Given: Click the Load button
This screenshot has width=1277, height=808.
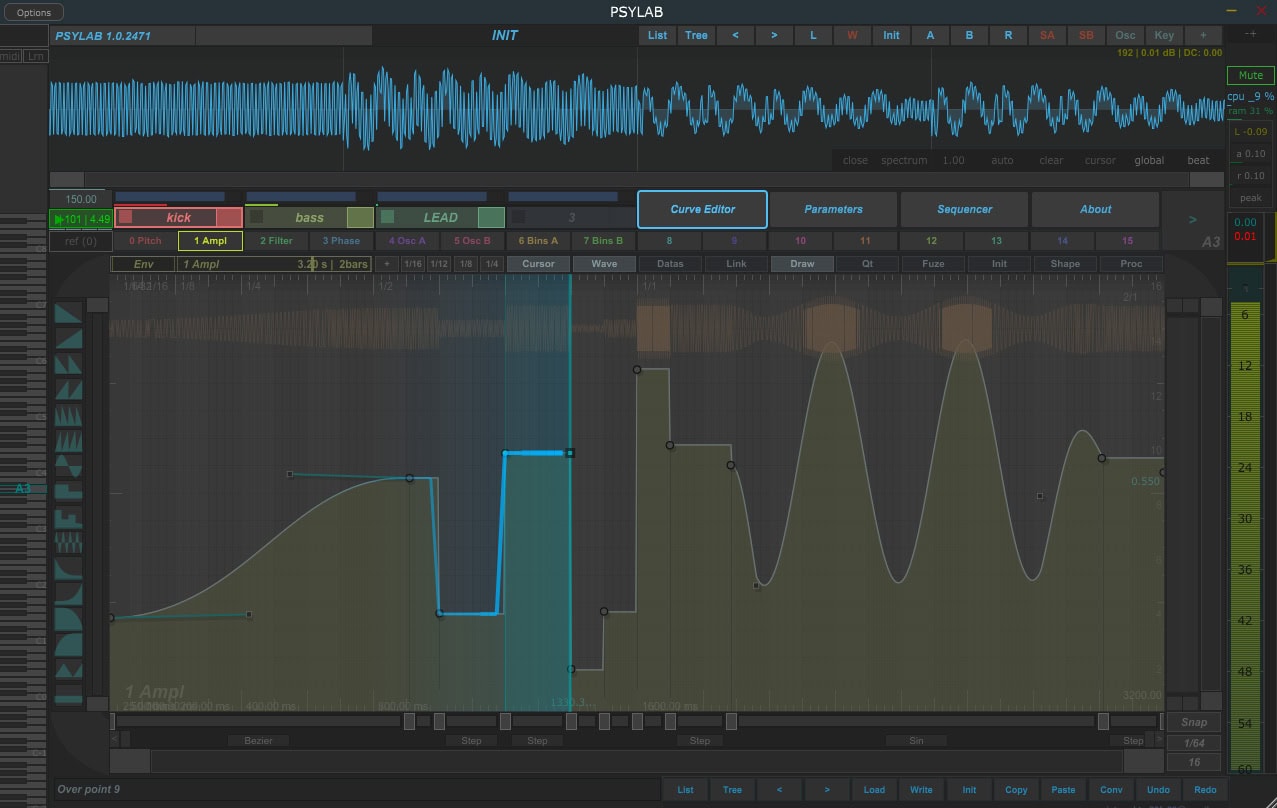Looking at the screenshot, I should [874, 789].
